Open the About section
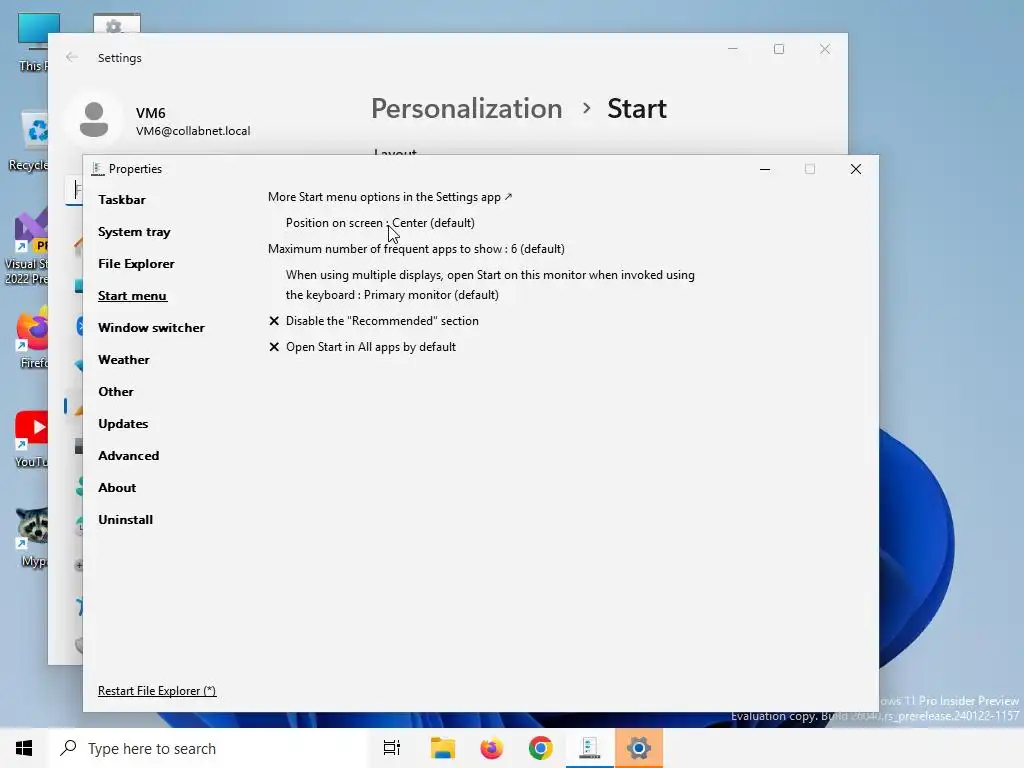 117,488
